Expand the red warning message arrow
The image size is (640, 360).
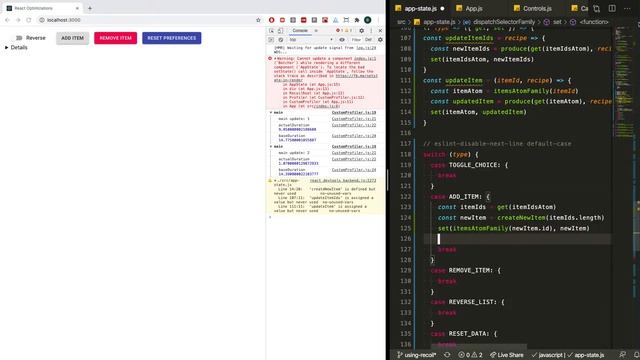tap(275, 59)
